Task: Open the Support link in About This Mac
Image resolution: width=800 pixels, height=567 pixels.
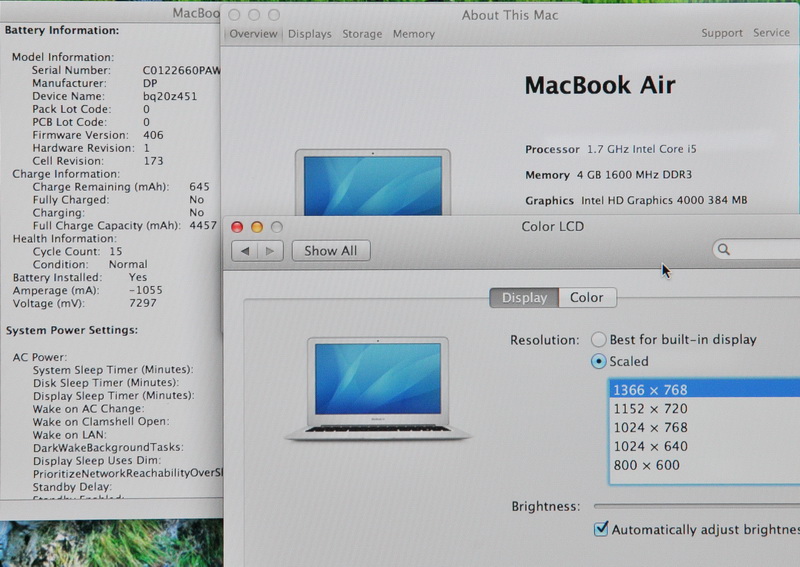Action: tap(722, 33)
